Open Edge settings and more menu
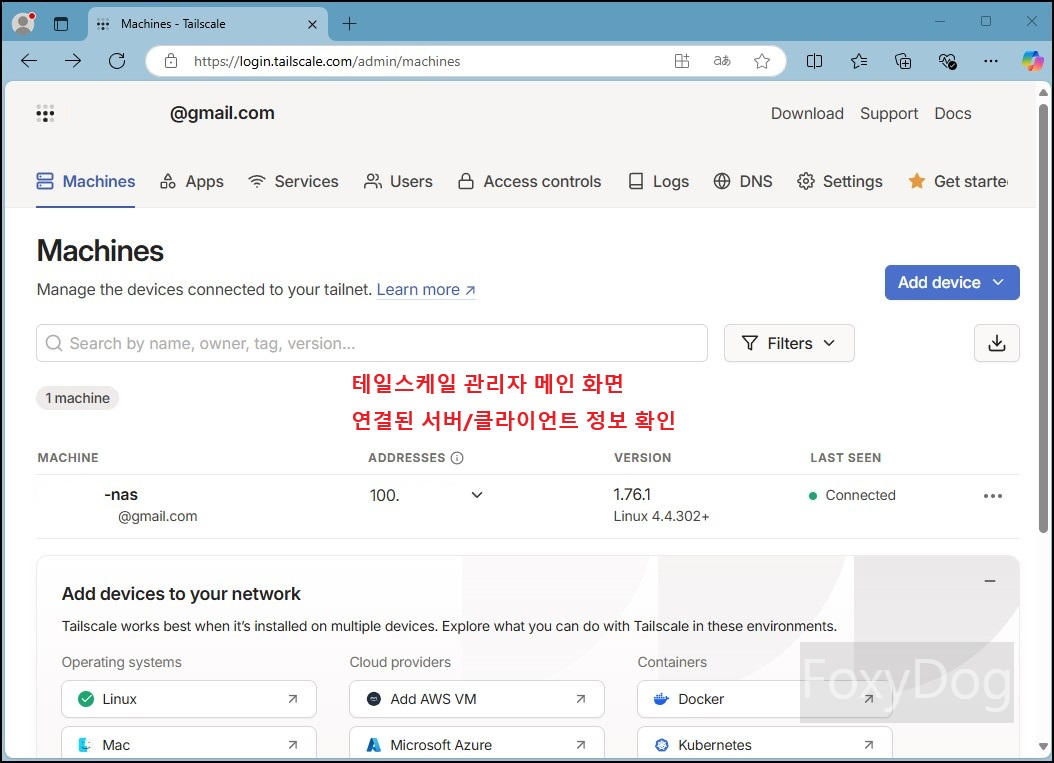Screen dimensions: 1054x763 click(x=991, y=61)
